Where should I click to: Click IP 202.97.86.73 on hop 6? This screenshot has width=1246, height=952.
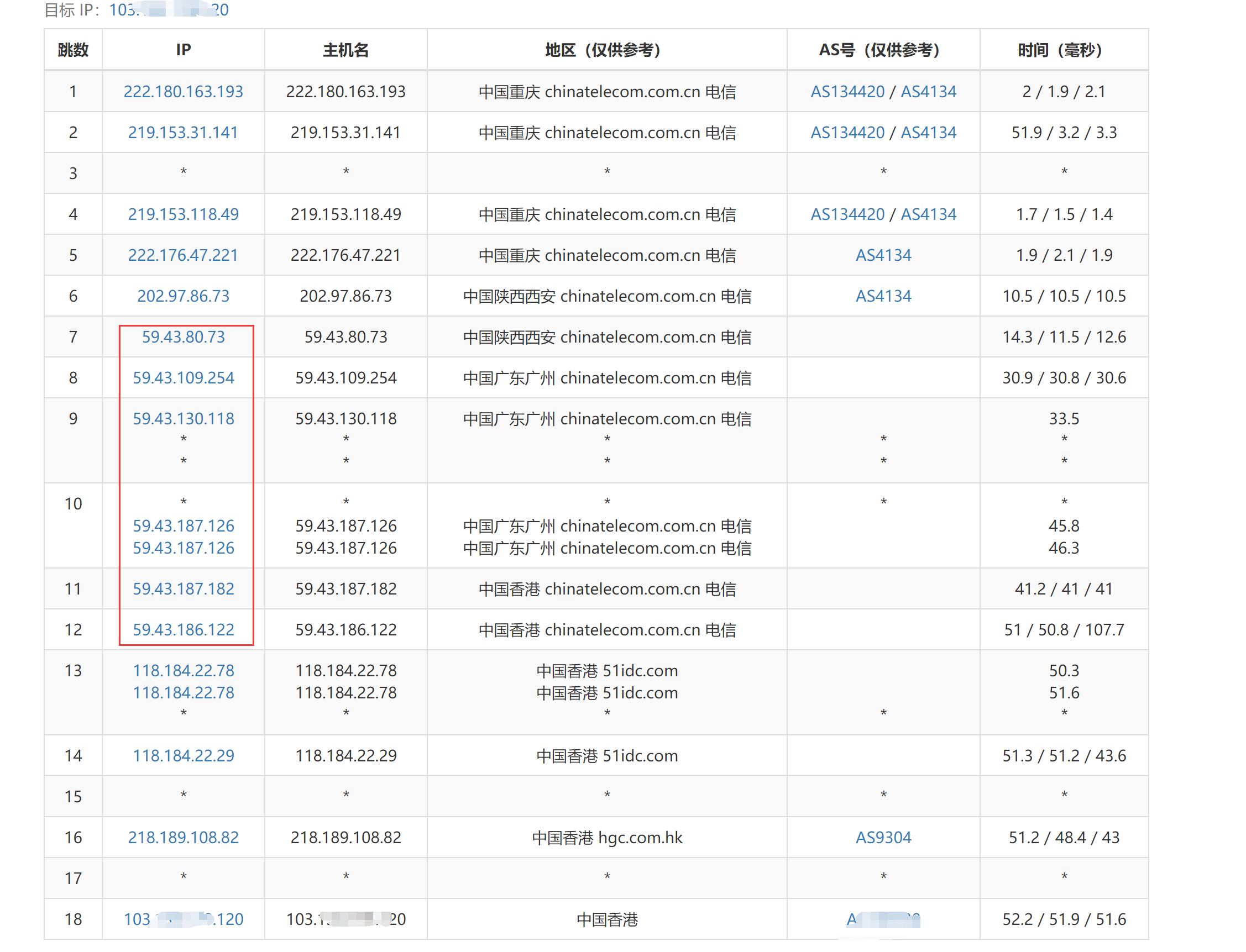click(x=182, y=296)
